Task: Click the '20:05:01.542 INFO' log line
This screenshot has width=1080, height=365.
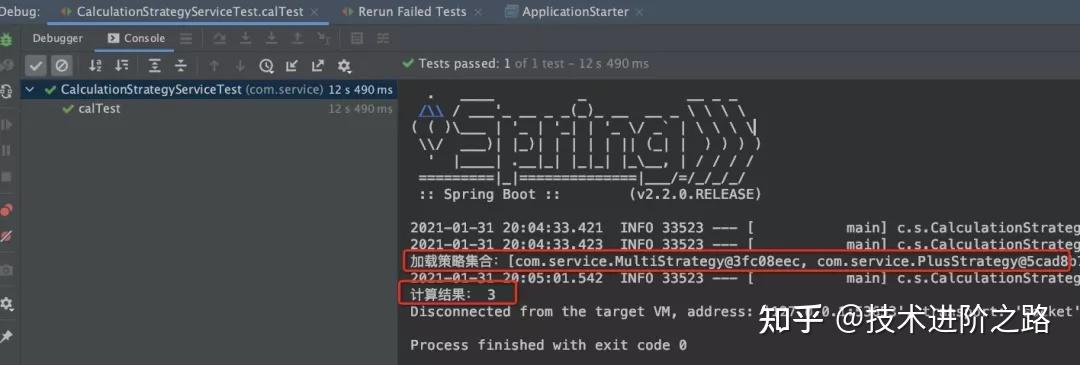Action: click(x=745, y=278)
